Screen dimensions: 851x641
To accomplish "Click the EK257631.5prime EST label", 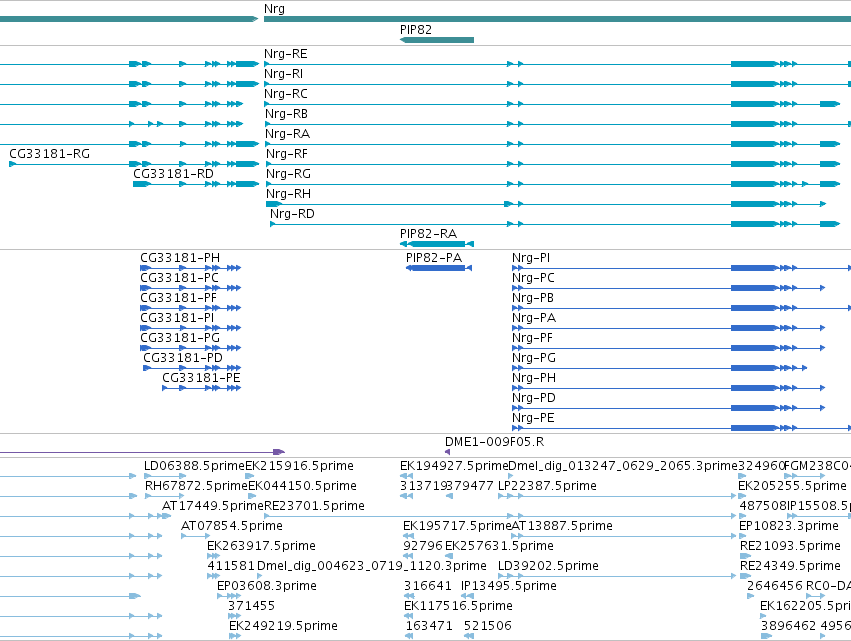I will pyautogui.click(x=499, y=546).
